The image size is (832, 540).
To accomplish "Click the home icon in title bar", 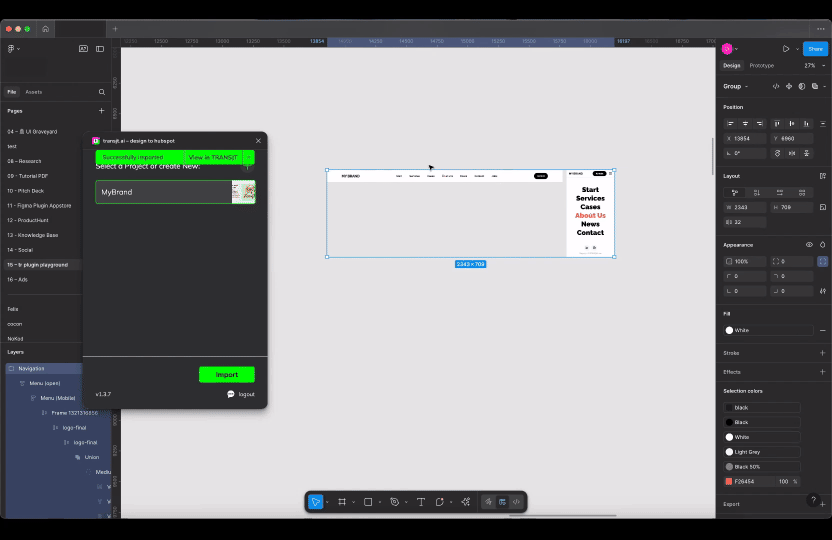I will point(45,29).
